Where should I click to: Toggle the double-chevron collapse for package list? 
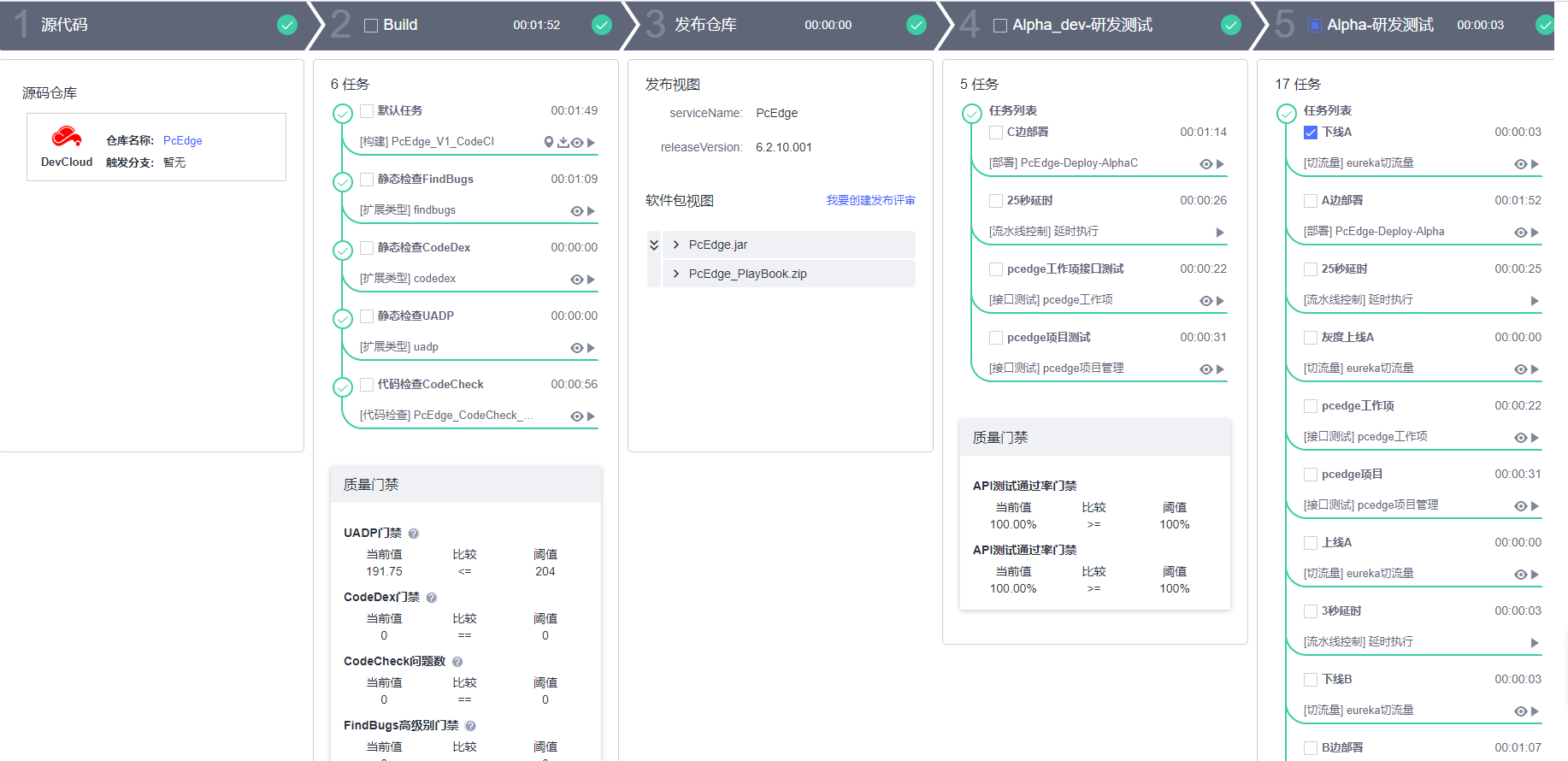pos(654,245)
